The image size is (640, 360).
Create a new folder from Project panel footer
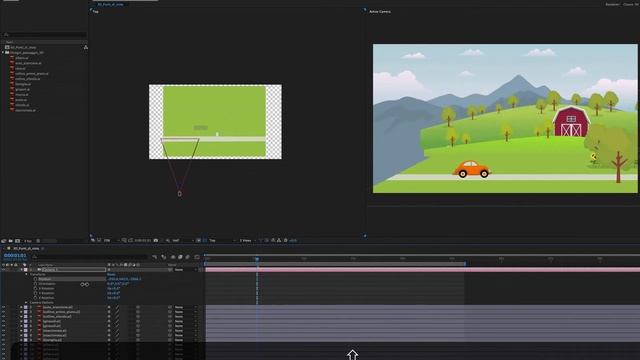point(11,241)
